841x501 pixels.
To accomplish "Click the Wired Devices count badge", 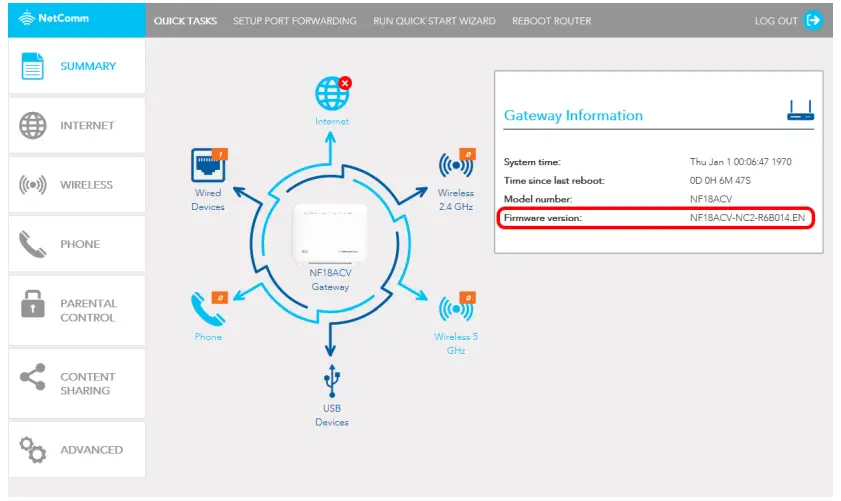I will click(220, 154).
